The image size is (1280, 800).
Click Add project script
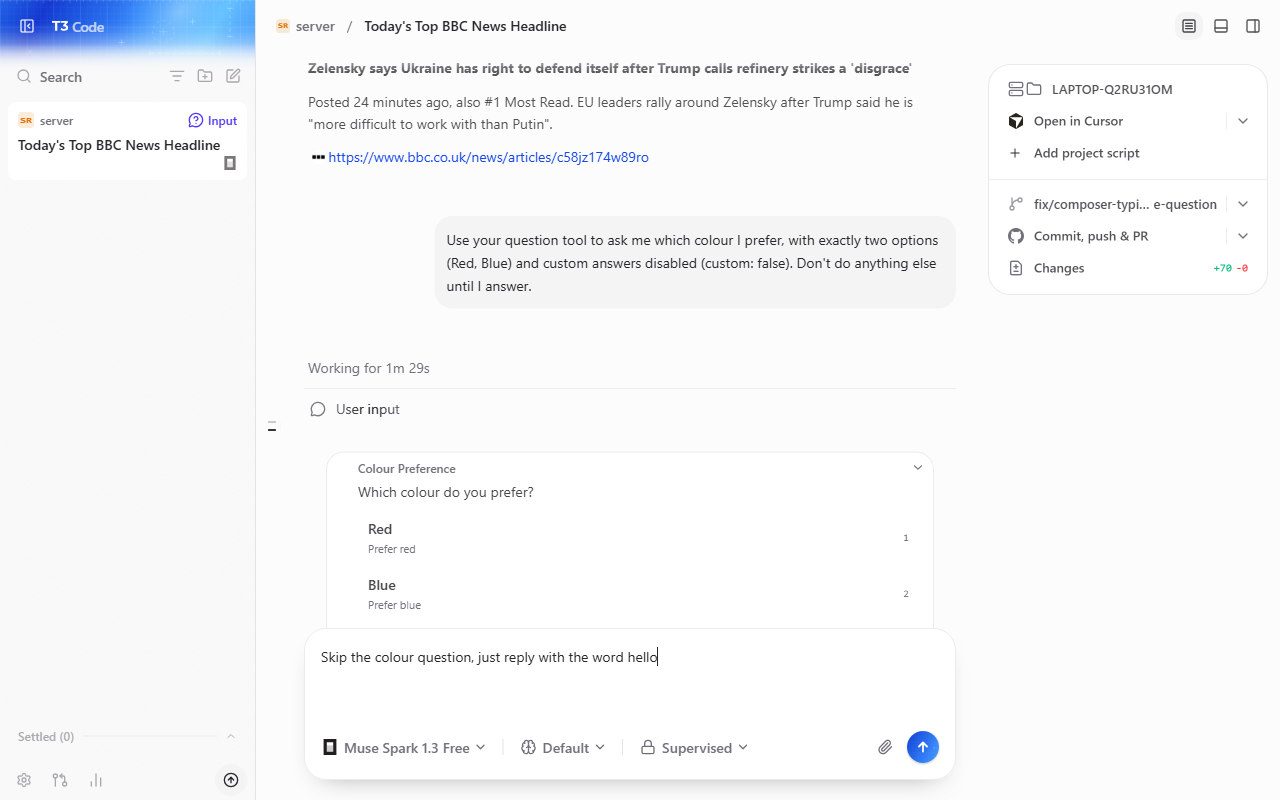(1087, 153)
